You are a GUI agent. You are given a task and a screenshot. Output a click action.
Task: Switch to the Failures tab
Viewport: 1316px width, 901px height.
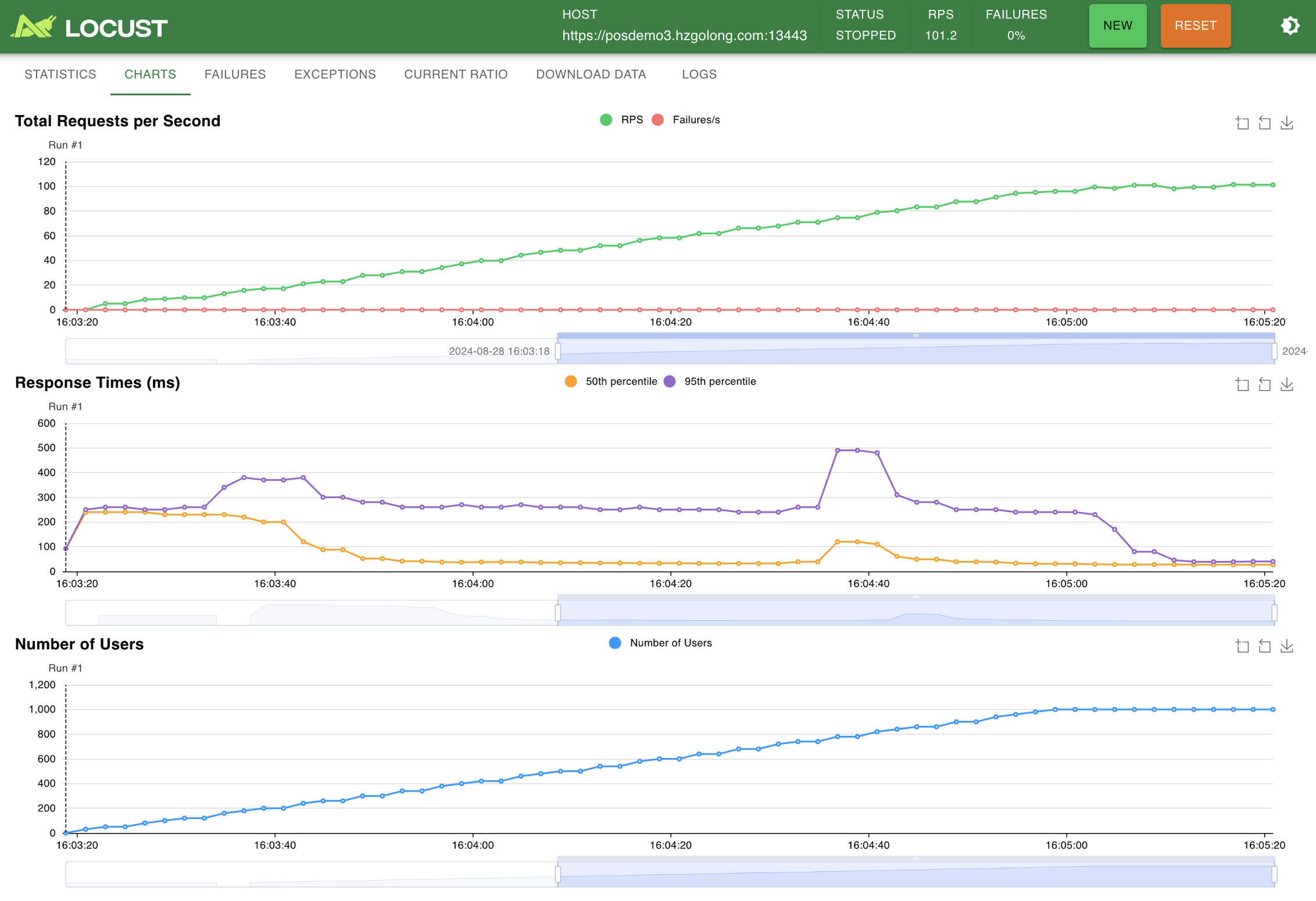[x=235, y=74]
